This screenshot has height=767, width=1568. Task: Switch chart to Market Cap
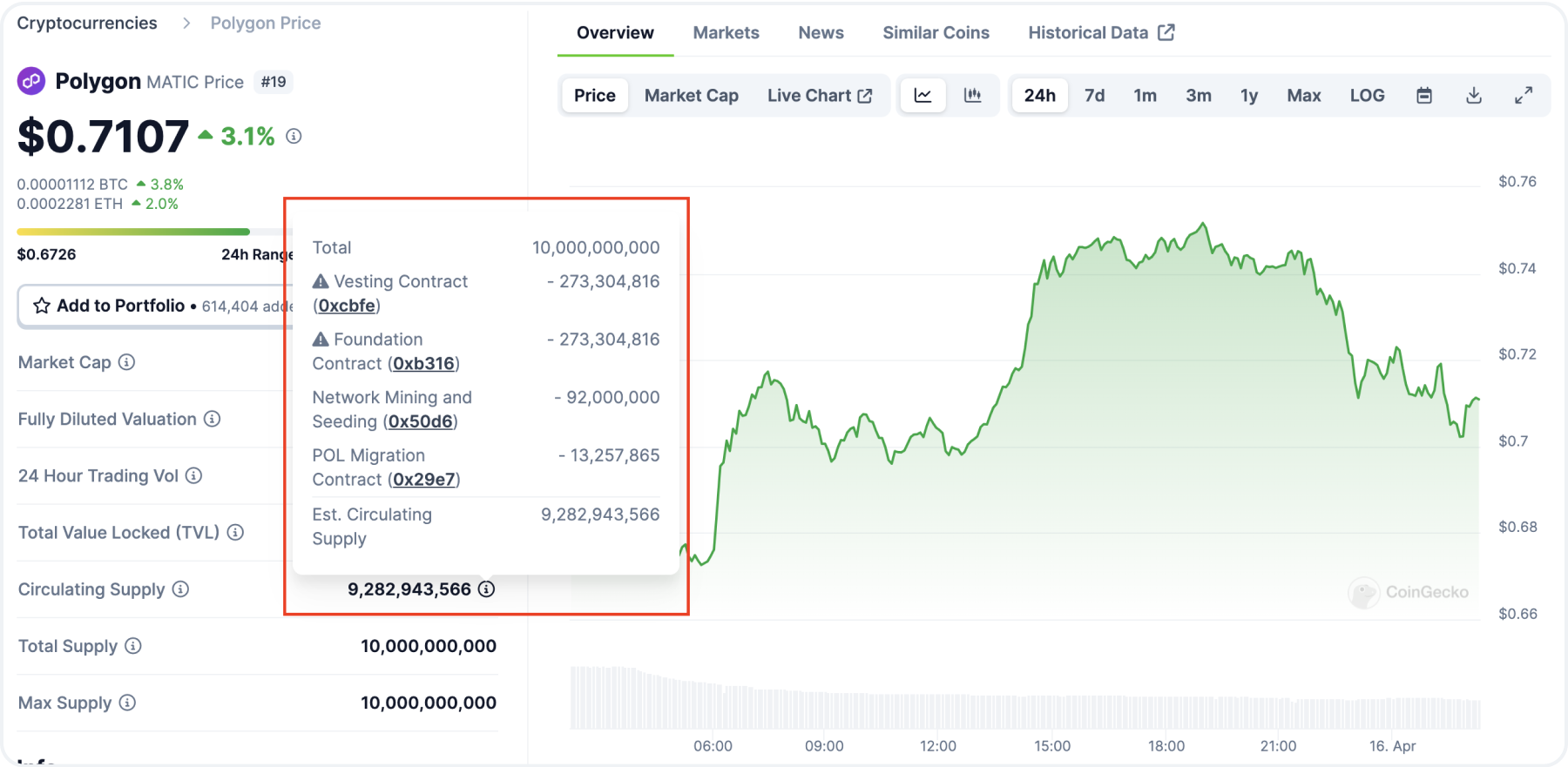click(691, 96)
